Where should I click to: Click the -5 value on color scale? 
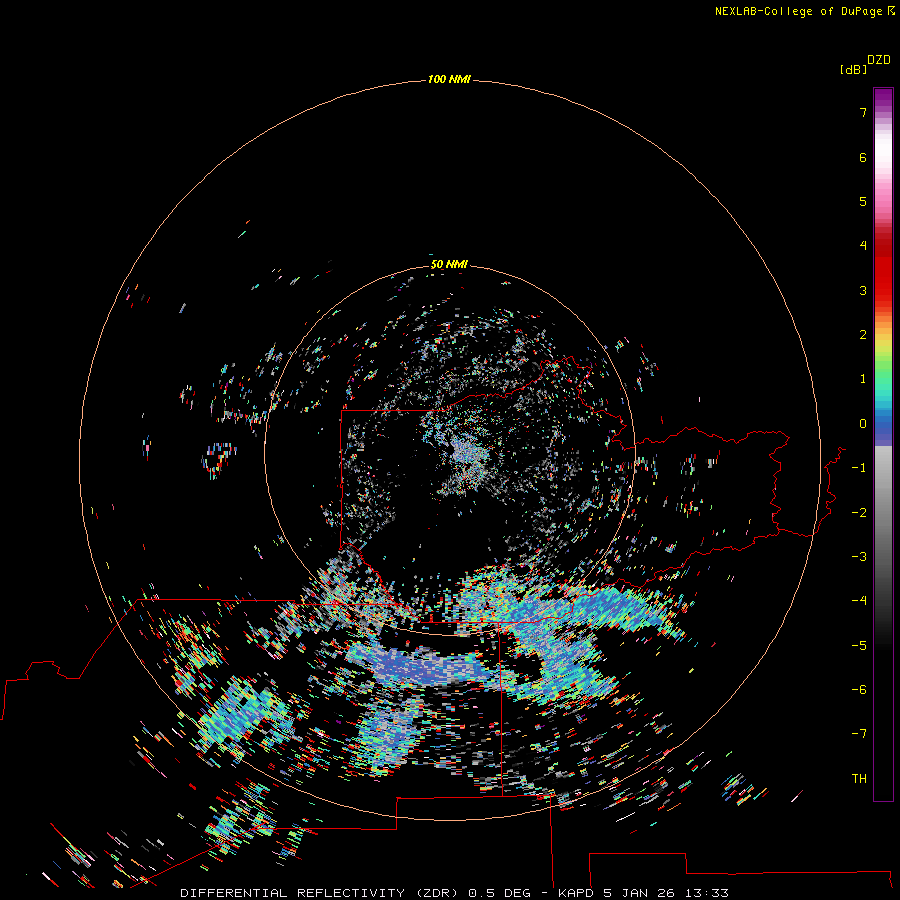click(x=859, y=646)
